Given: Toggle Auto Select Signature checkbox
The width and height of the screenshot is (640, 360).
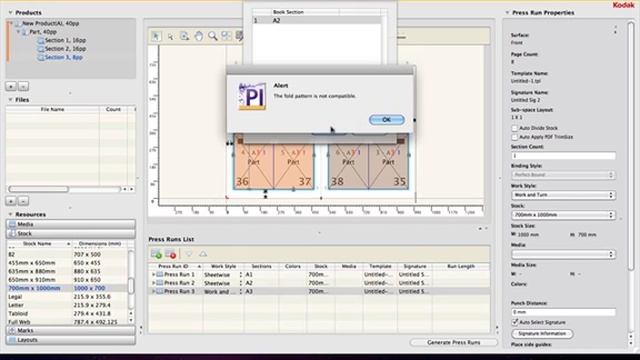Looking at the screenshot, I should [515, 322].
